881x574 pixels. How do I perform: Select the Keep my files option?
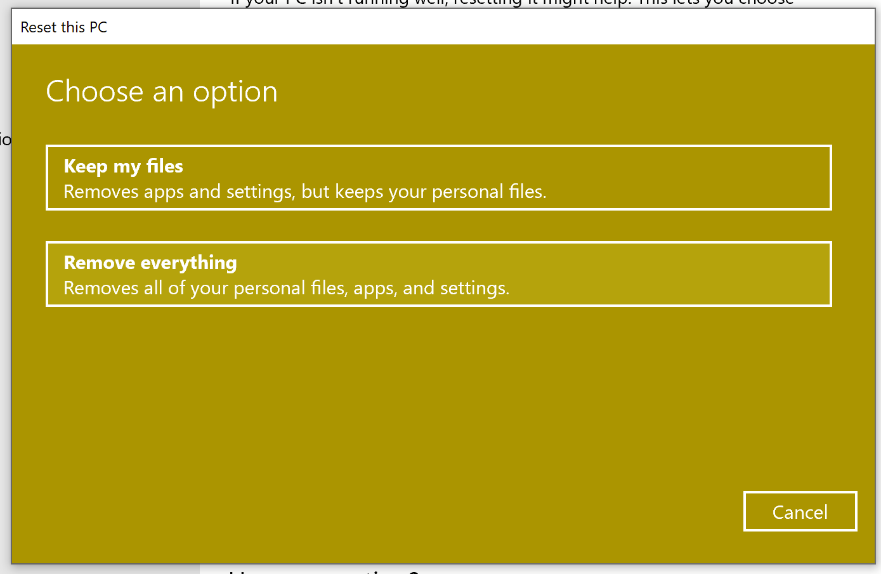pos(438,178)
